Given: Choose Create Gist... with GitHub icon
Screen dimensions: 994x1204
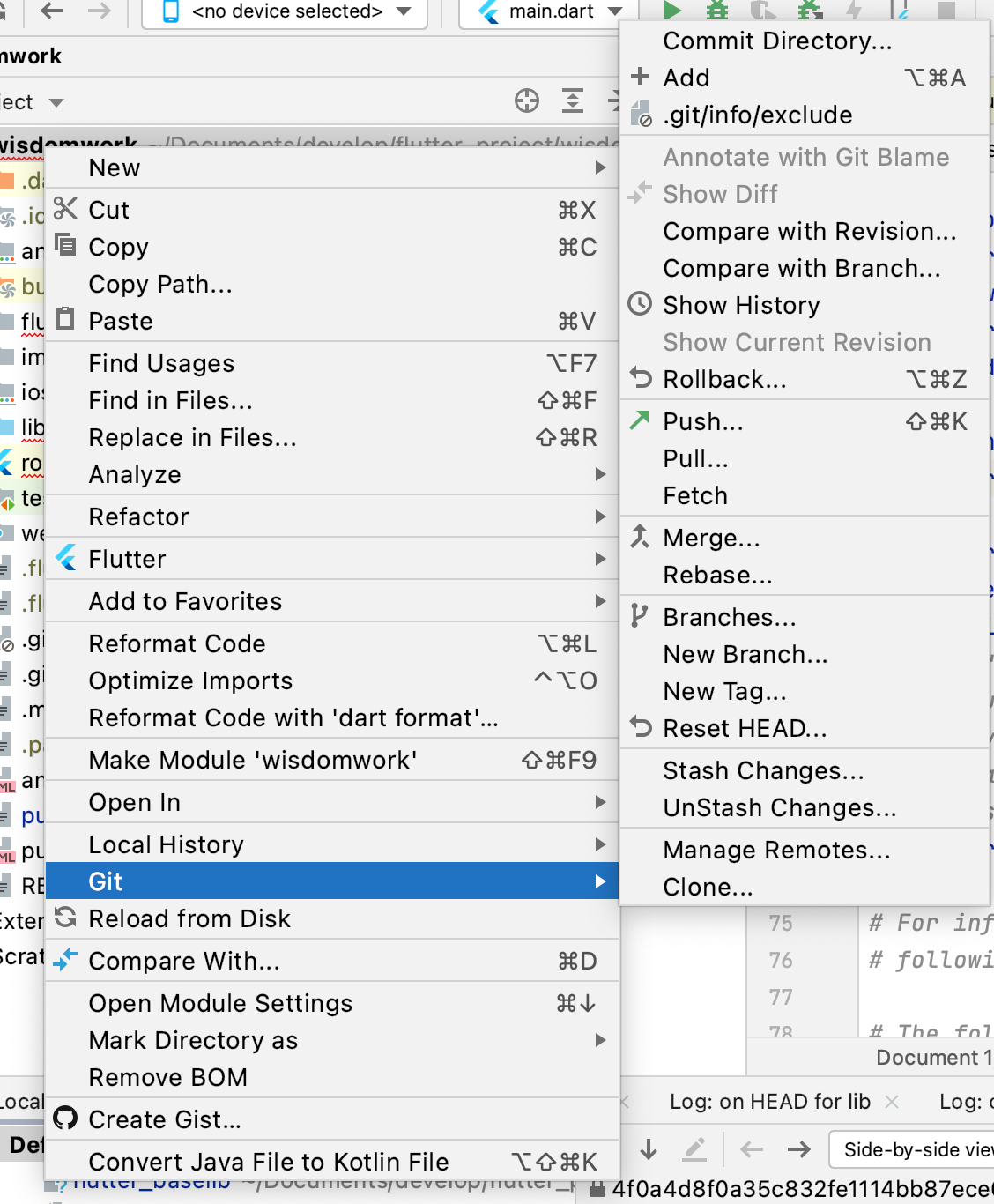Looking at the screenshot, I should coord(331,1119).
